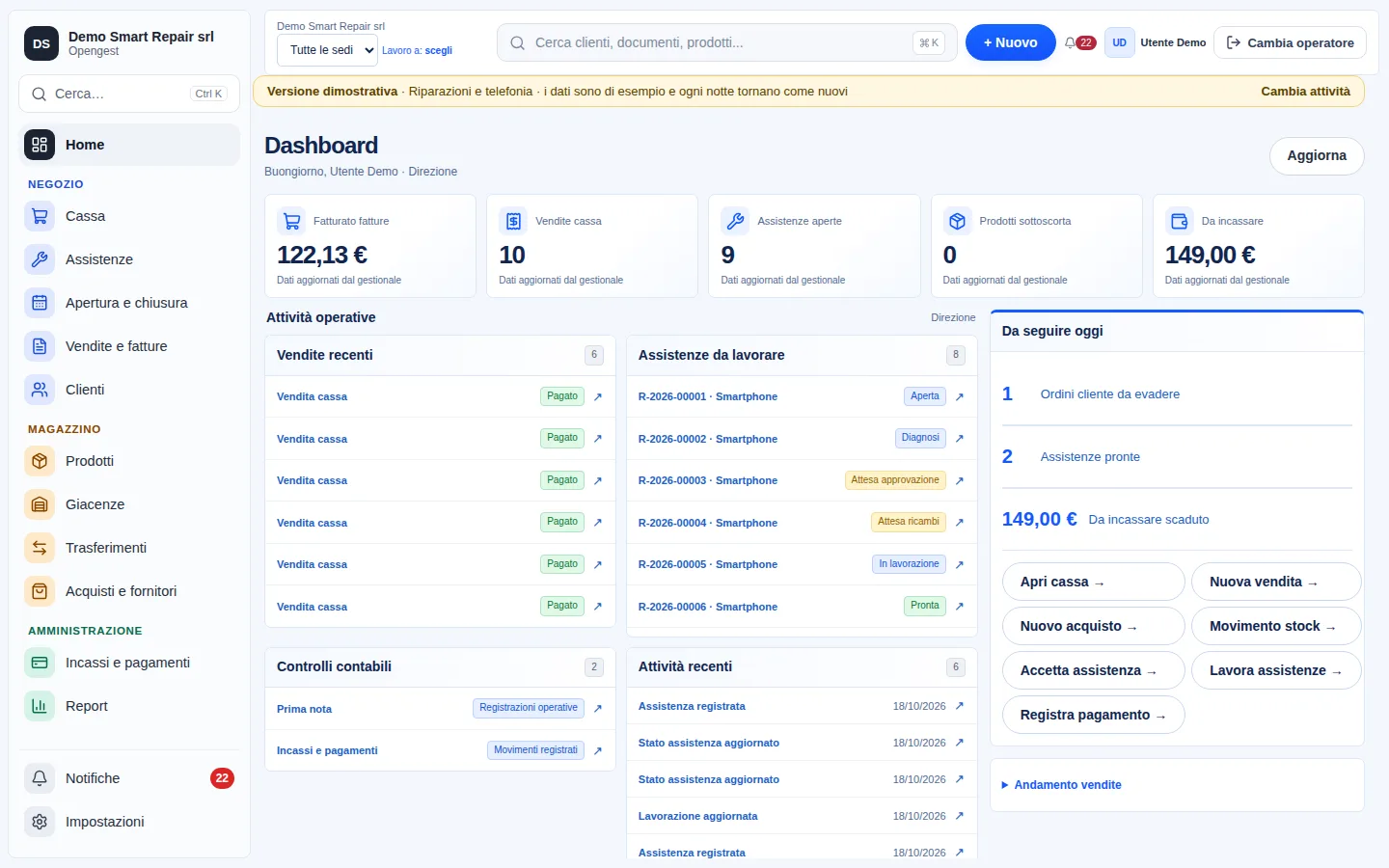The height and width of the screenshot is (868, 1389).
Task: Click Movimento stock quick action
Action: tap(1276, 626)
